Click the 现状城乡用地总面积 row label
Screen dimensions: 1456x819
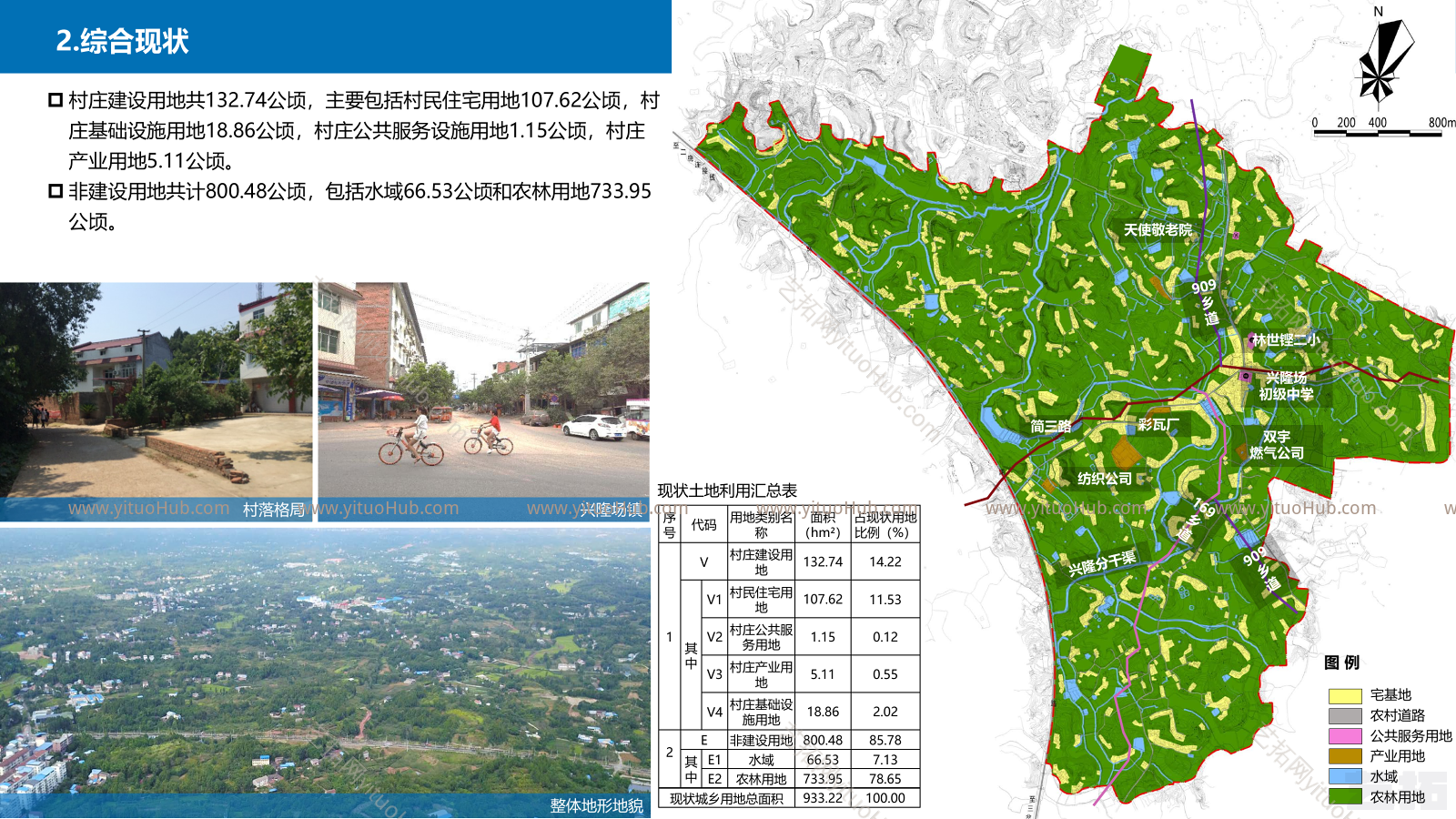pyautogui.click(x=726, y=798)
